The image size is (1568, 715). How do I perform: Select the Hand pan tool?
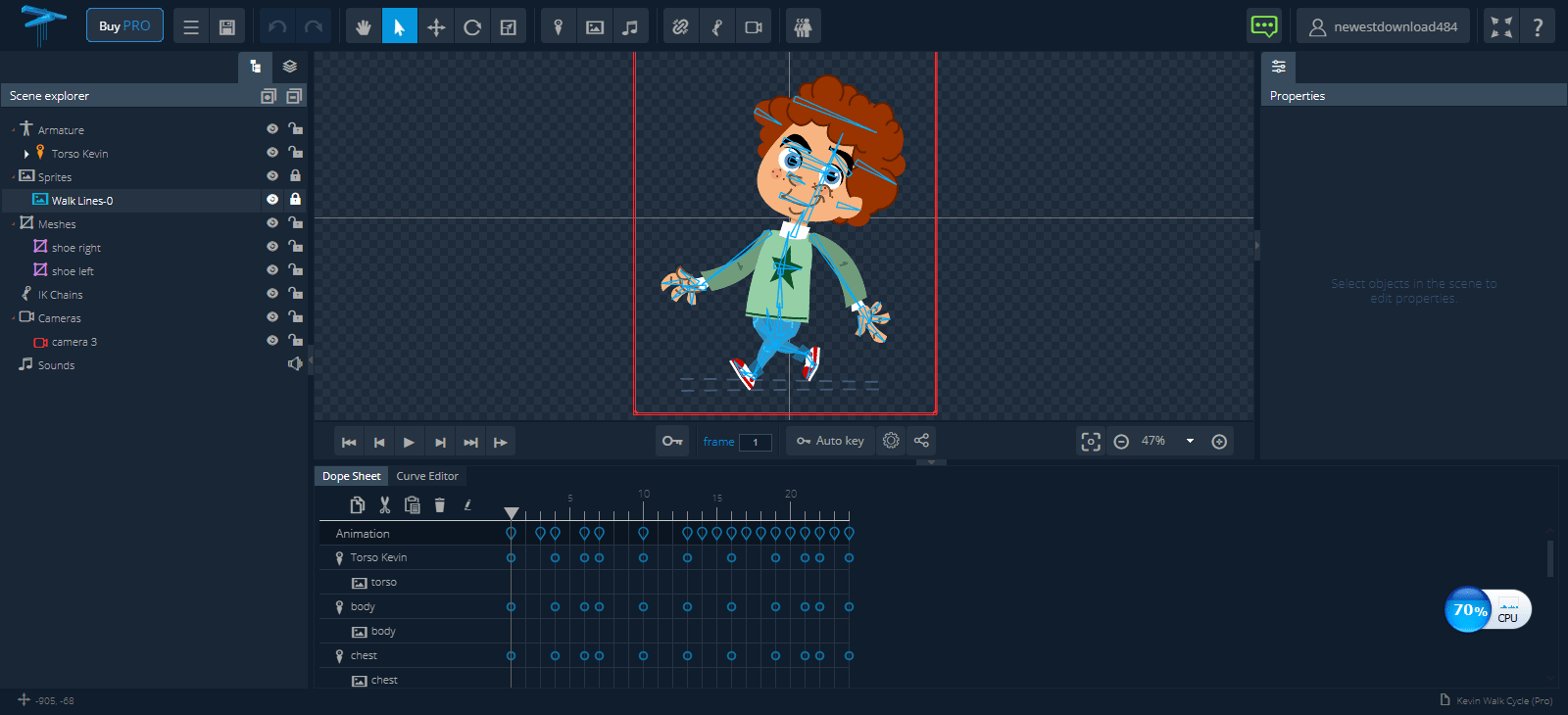point(364,26)
